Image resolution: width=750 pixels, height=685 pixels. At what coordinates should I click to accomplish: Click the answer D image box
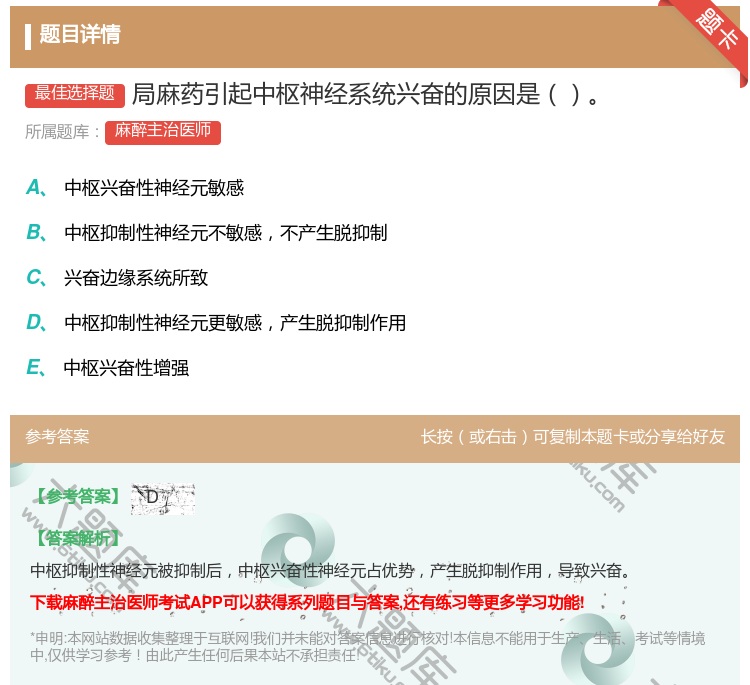(x=163, y=499)
